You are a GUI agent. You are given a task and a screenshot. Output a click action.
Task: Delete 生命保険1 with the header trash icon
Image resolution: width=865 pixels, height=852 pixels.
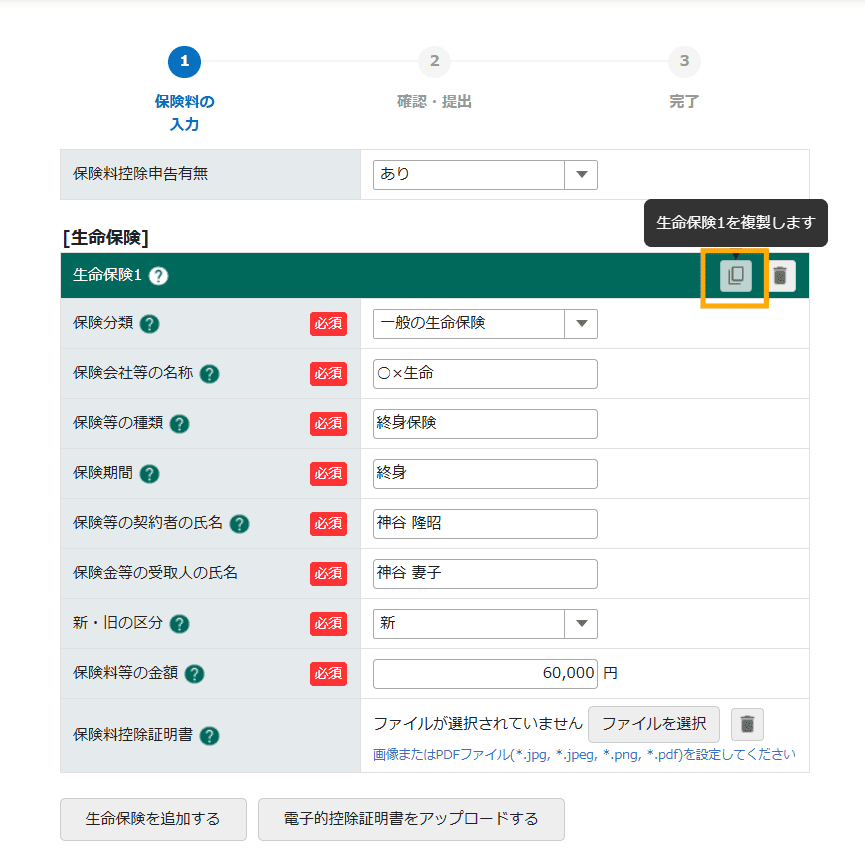779,275
